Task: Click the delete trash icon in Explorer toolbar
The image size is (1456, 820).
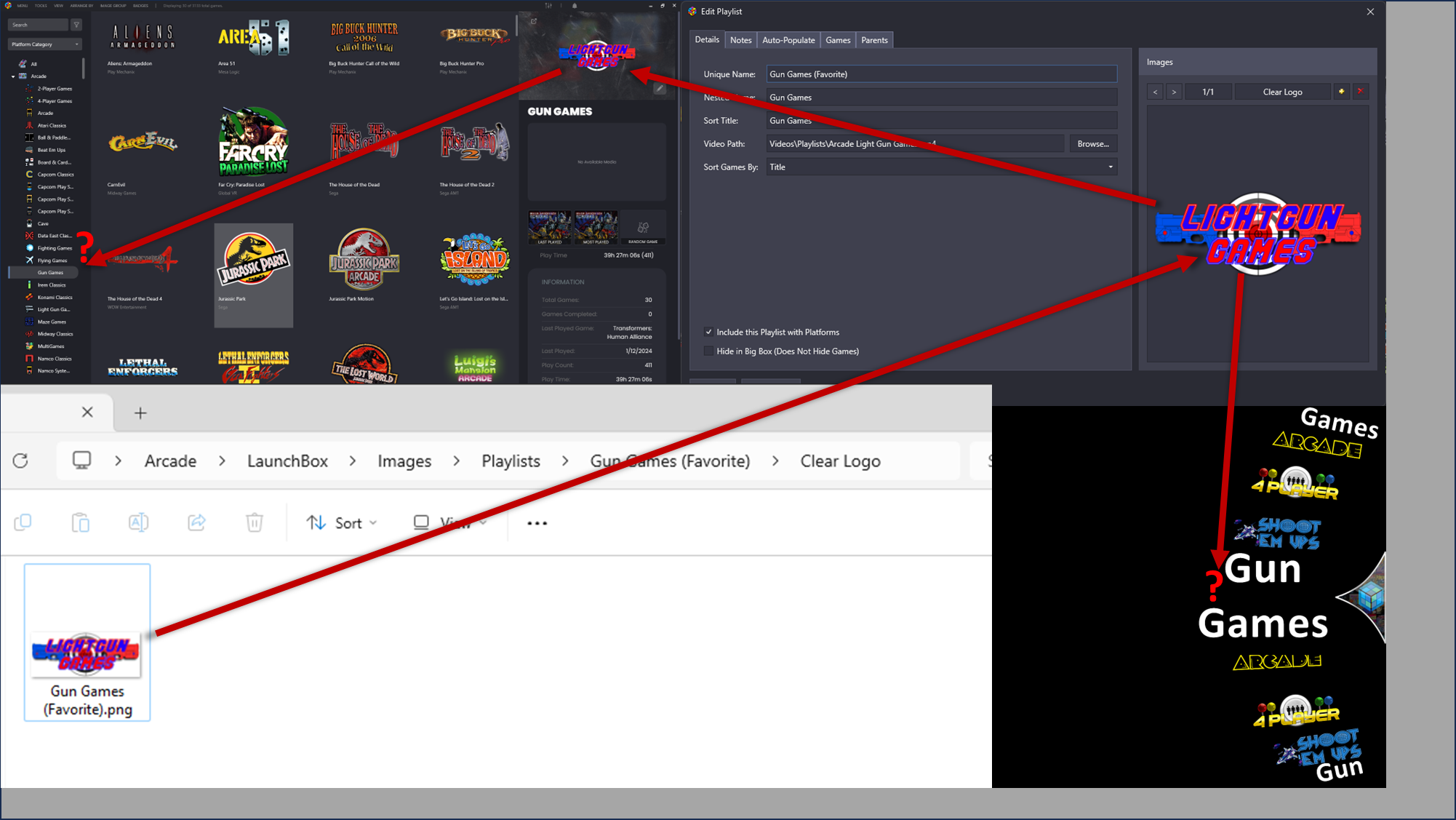Action: click(x=255, y=522)
